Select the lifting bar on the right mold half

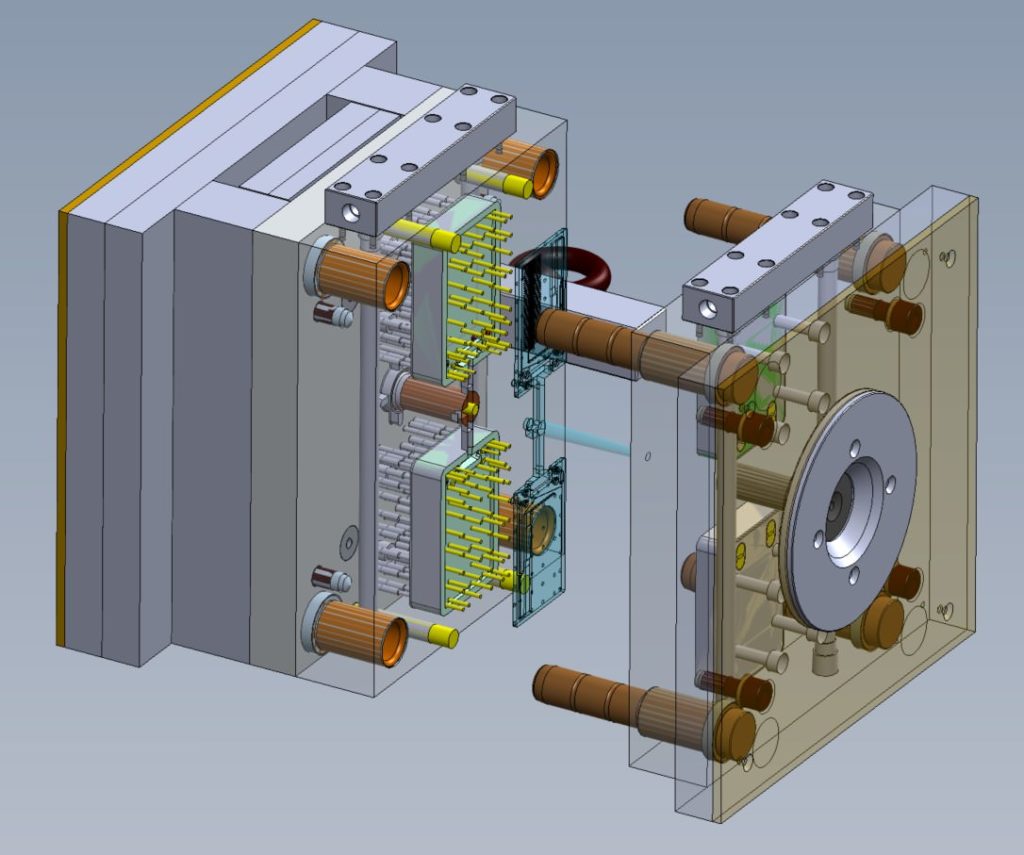[x=777, y=257]
